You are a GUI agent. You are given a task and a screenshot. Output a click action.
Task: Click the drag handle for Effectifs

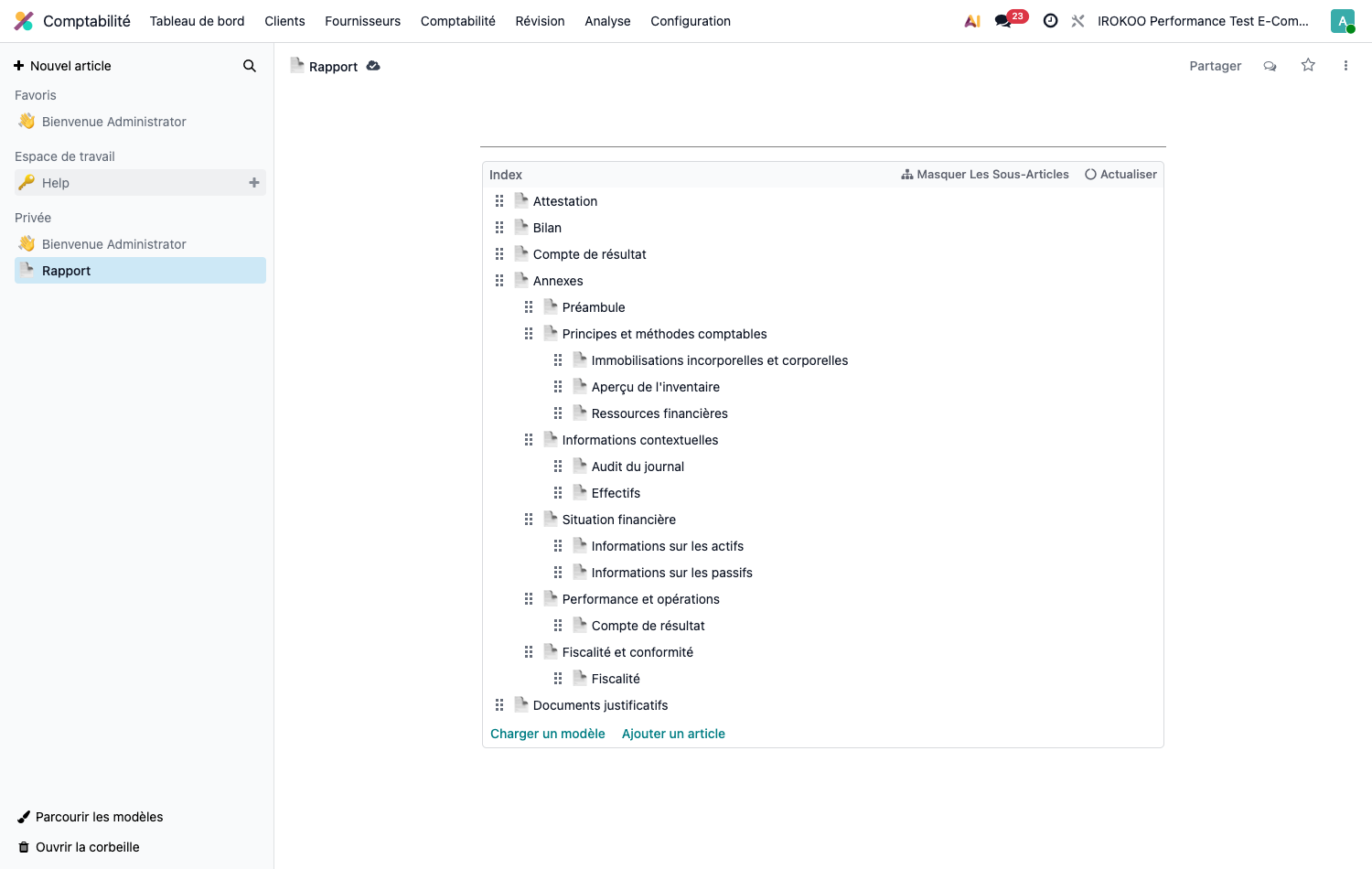(558, 493)
